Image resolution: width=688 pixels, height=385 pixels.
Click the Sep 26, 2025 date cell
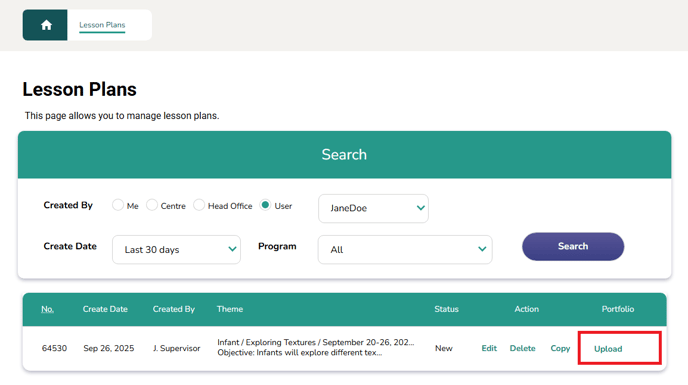point(109,348)
